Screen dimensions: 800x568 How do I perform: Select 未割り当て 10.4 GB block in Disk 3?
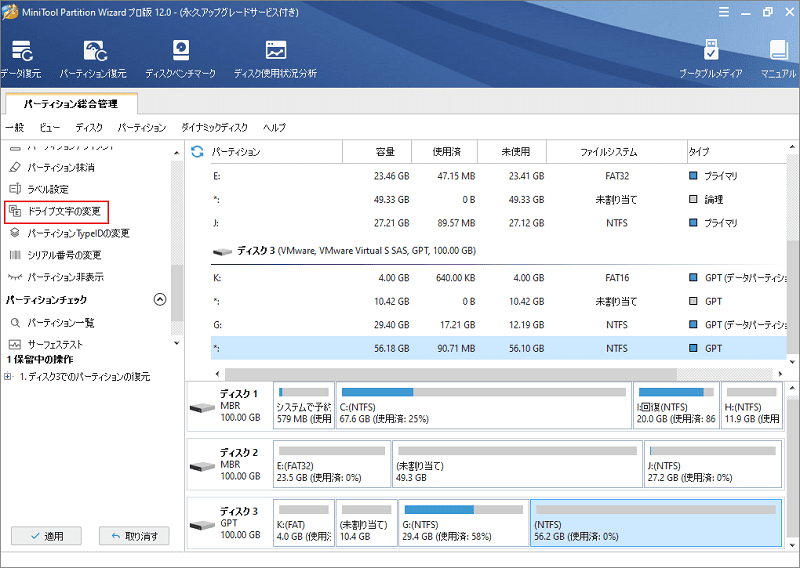click(366, 523)
